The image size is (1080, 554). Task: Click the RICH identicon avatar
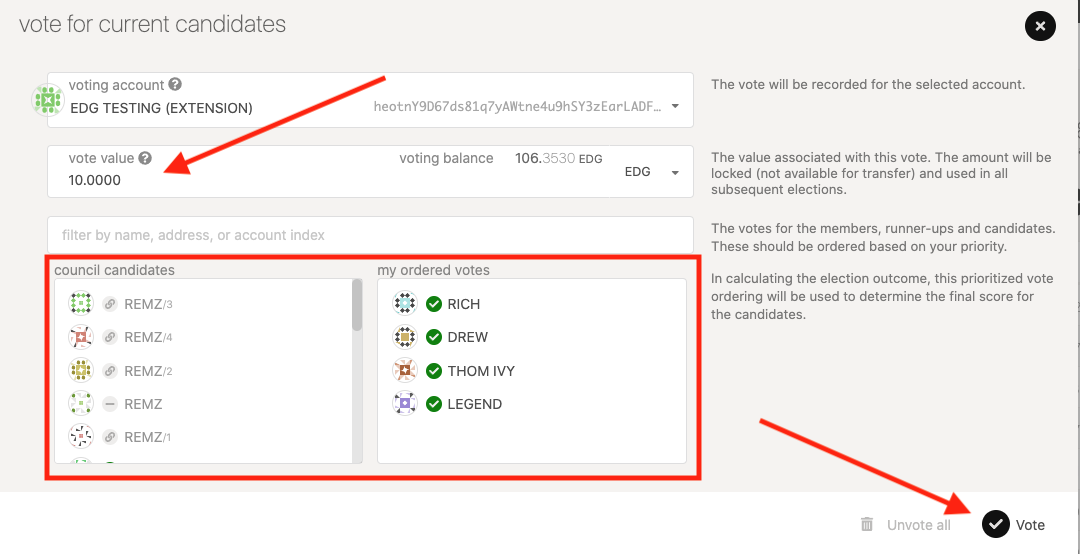(x=405, y=304)
